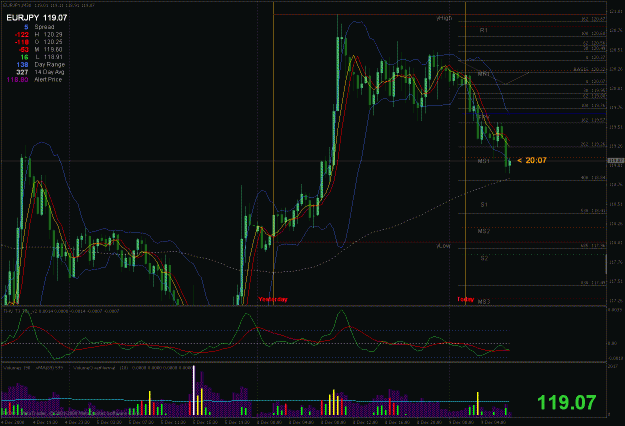This screenshot has width=625, height=426.
Task: Select the R1 pivot level label
Action: tap(484, 30)
